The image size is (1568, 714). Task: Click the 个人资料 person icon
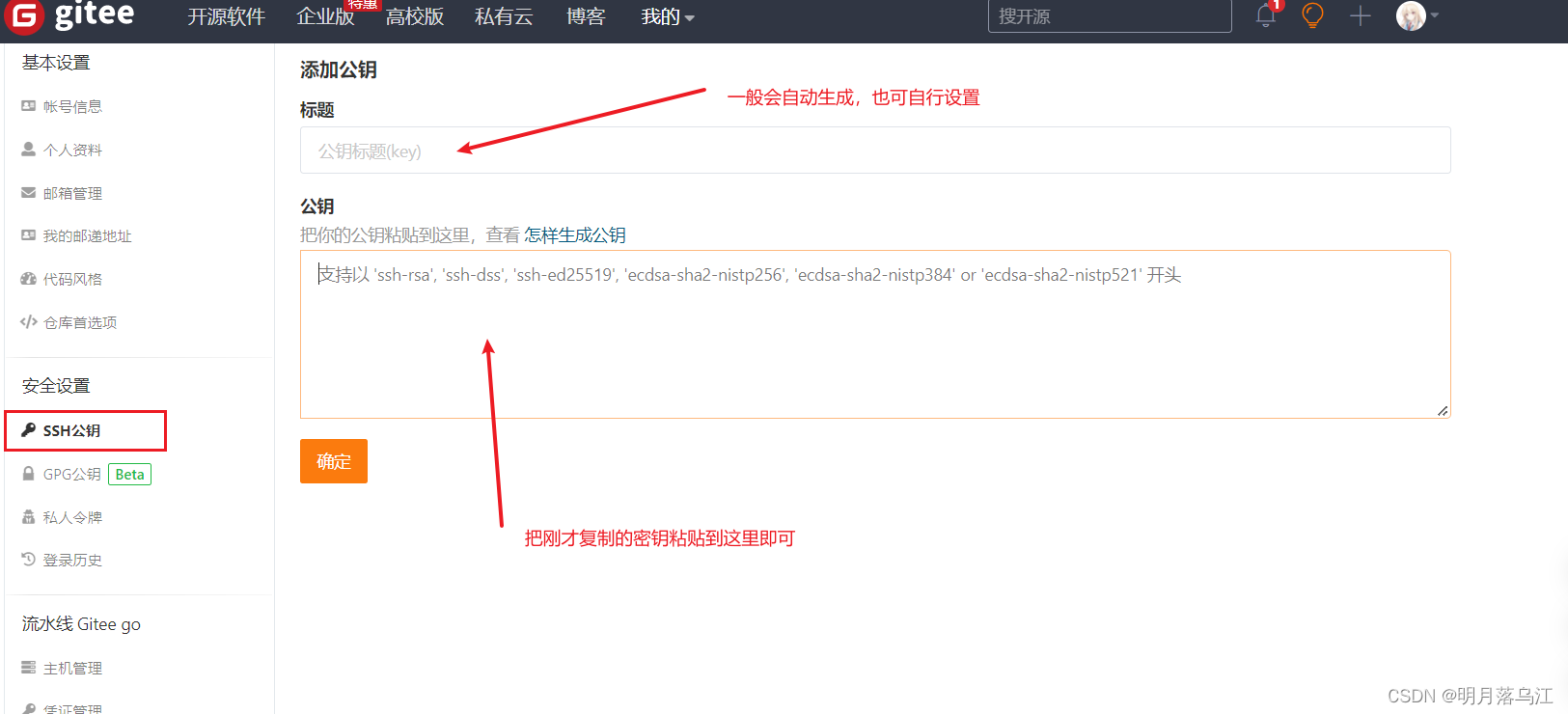pyautogui.click(x=28, y=150)
